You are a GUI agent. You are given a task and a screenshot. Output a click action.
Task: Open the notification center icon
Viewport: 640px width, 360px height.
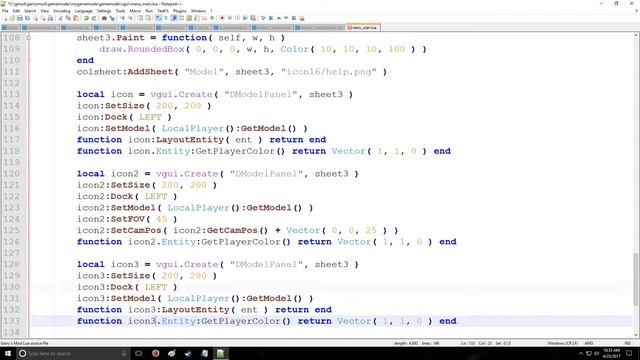[629, 353]
